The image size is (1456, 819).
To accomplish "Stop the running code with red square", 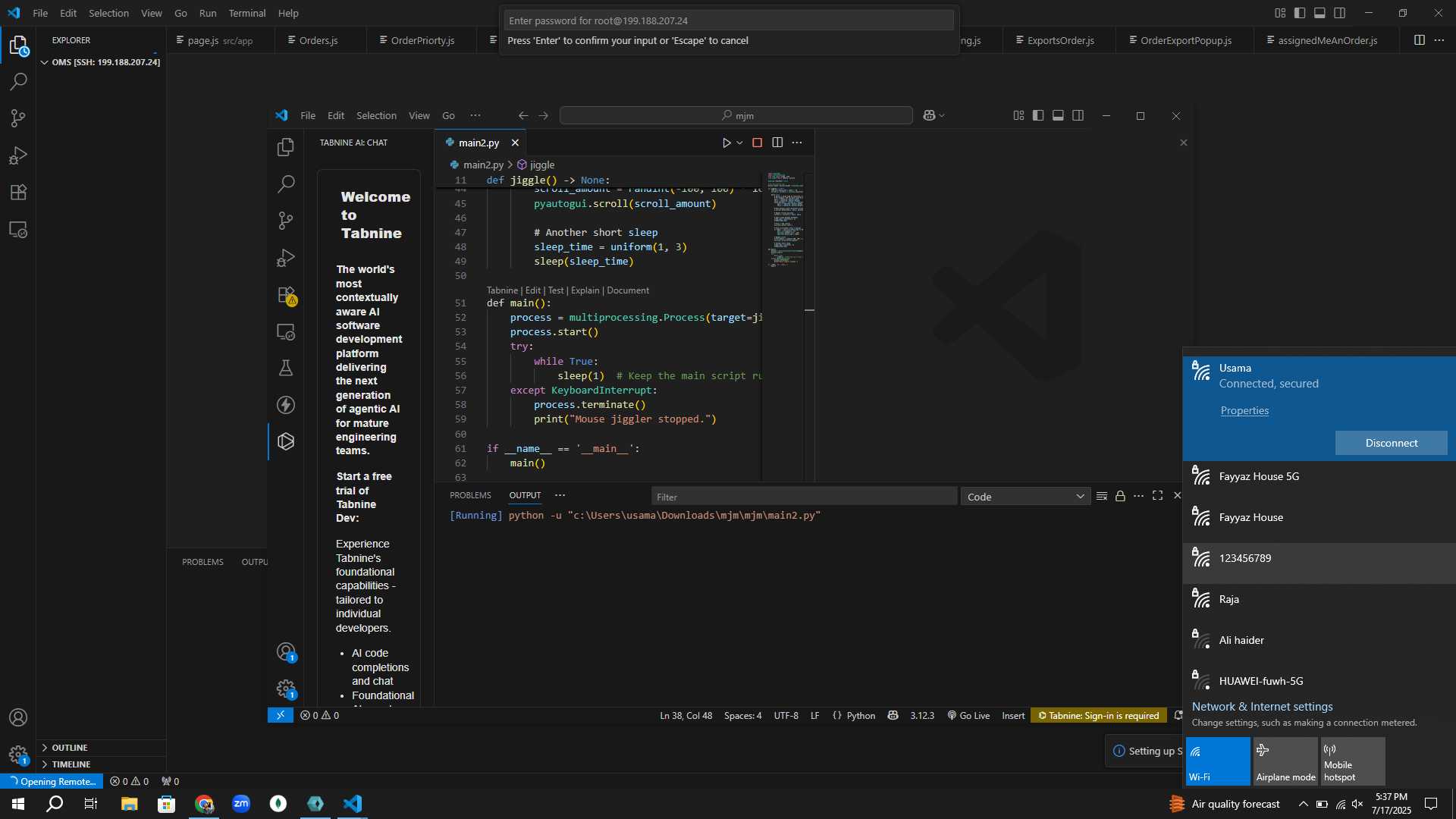I will [757, 143].
